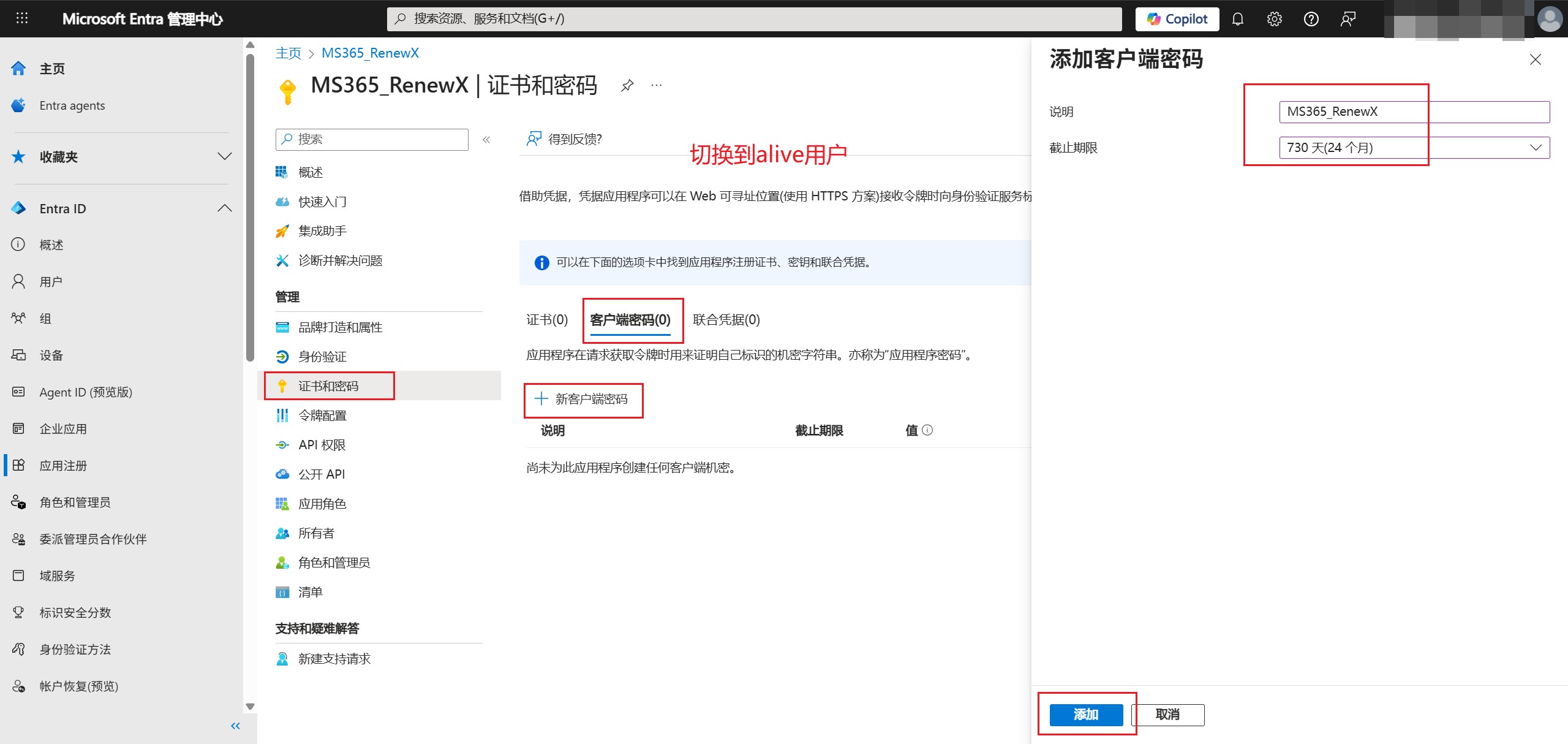Open notifications bell icon

point(1237,19)
